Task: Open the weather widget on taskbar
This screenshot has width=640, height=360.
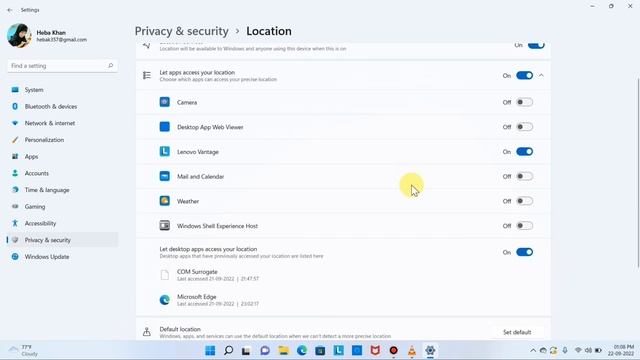Action: coord(24,351)
